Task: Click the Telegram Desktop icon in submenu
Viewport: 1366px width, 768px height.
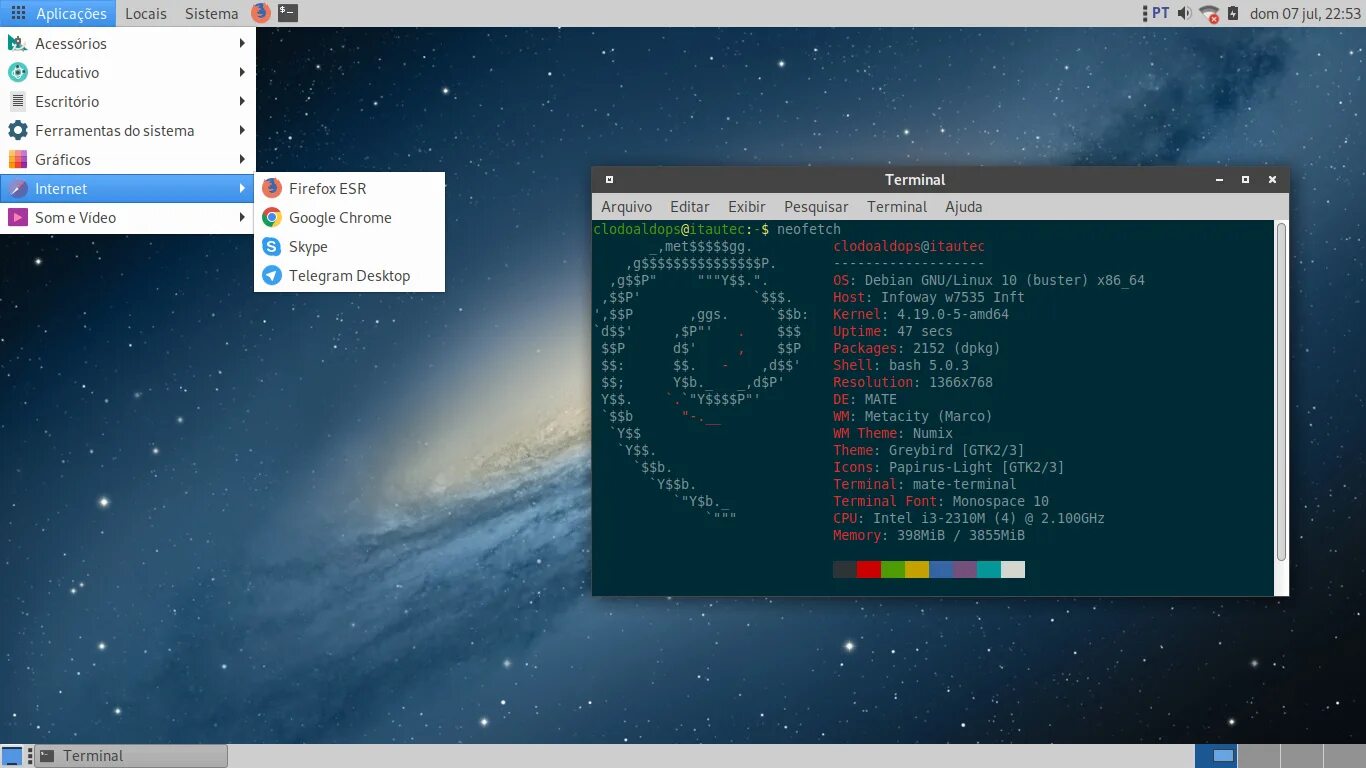Action: click(x=271, y=275)
